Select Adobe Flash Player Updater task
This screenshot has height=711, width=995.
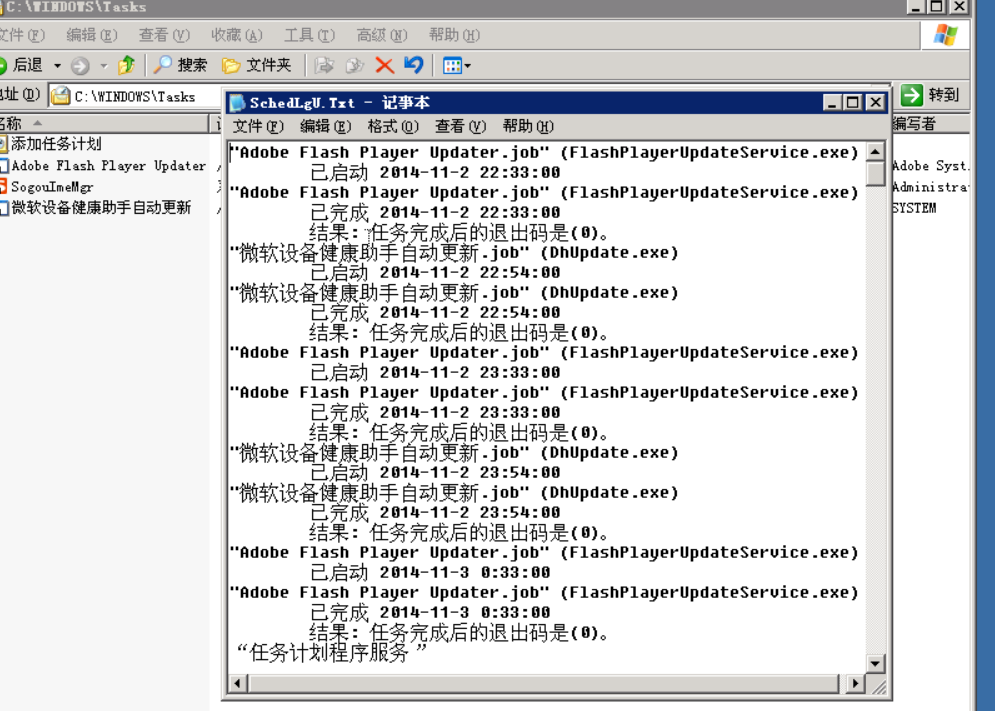[109, 166]
